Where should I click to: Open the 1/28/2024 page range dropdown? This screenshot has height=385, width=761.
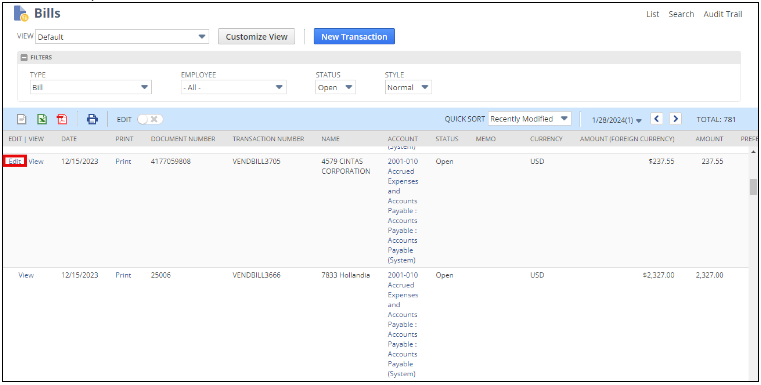pyautogui.click(x=617, y=119)
